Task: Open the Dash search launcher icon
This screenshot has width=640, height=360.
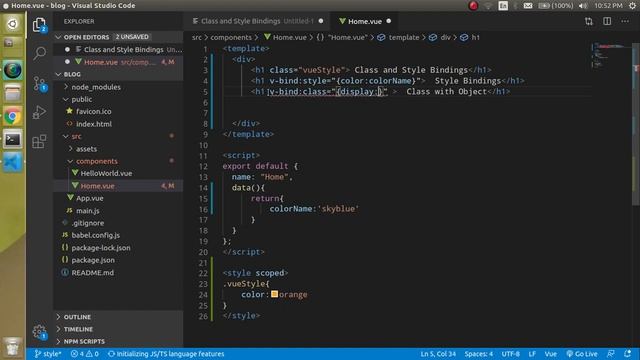Action: 12,24
